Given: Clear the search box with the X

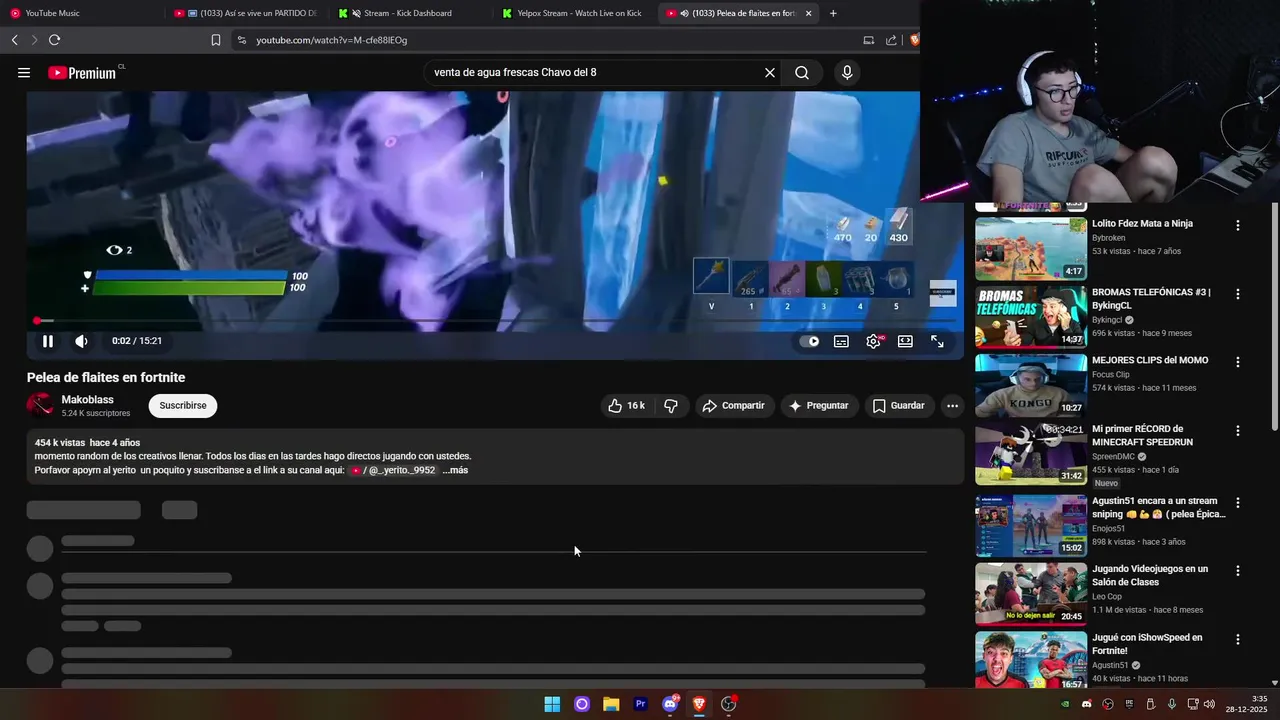Looking at the screenshot, I should pos(770,72).
